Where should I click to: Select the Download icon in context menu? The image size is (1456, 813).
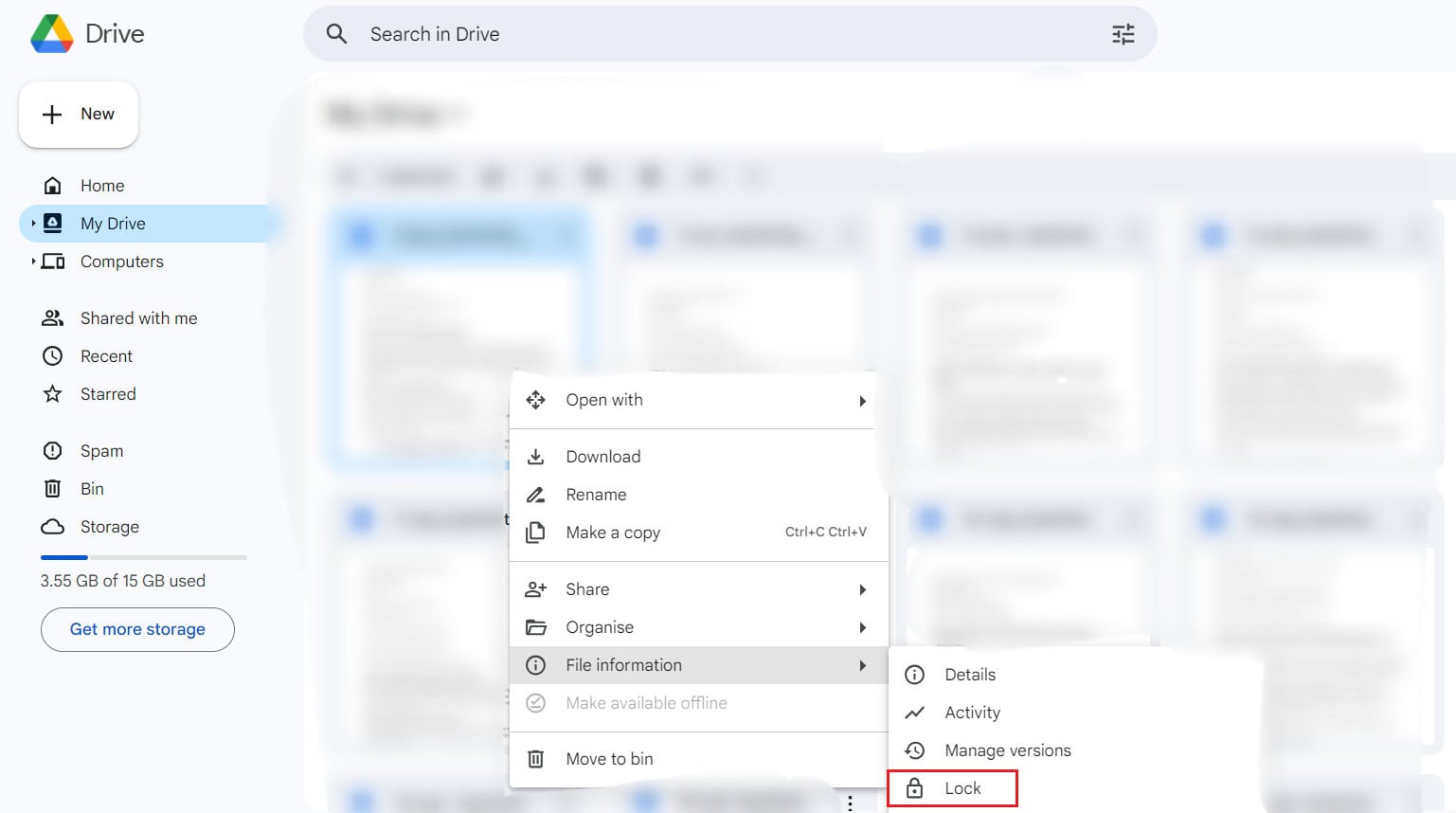pyautogui.click(x=536, y=456)
